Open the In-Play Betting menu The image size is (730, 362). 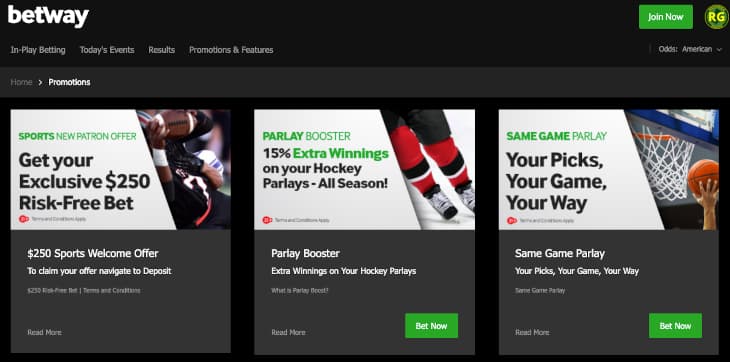tap(38, 50)
